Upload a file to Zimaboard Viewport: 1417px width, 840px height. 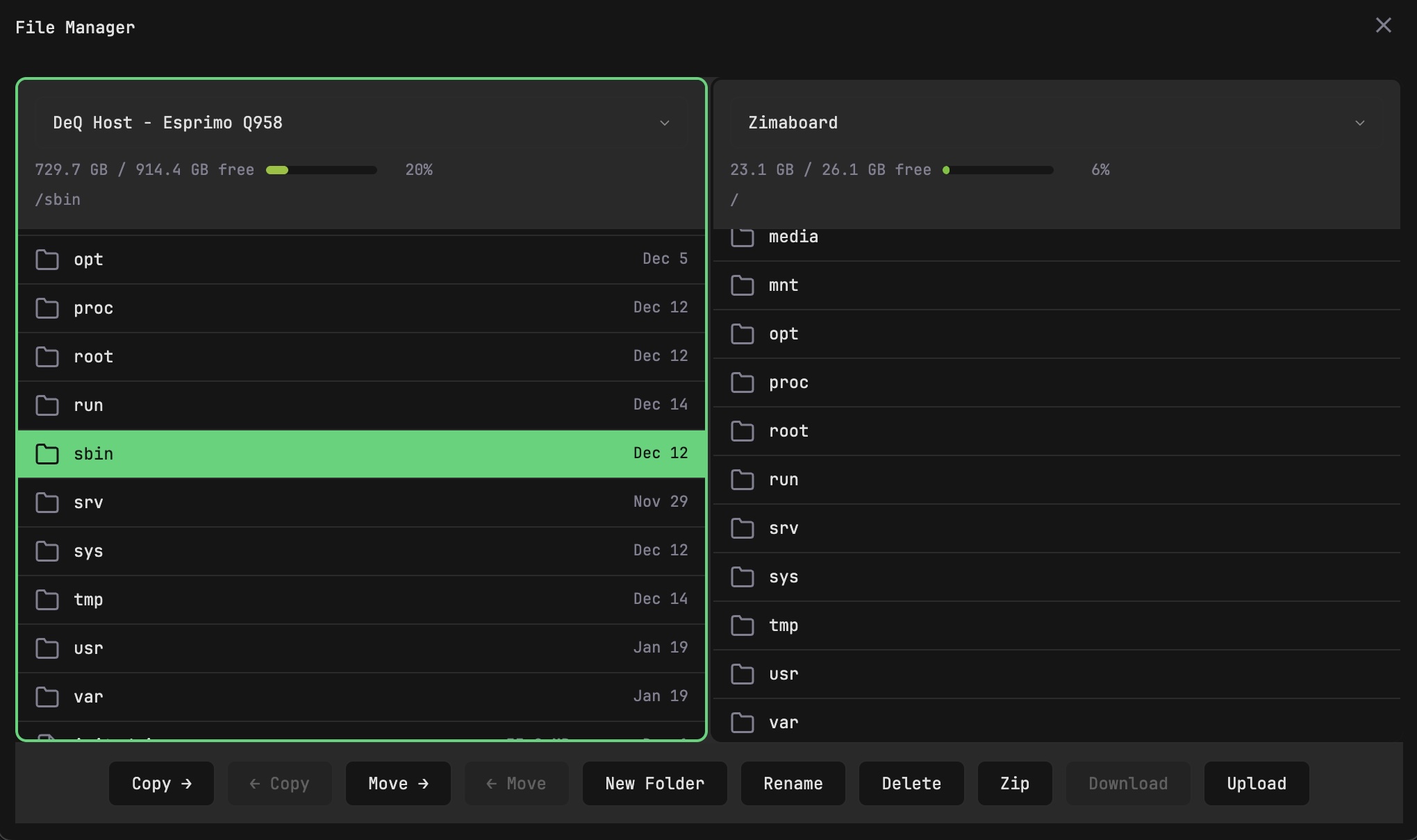[x=1256, y=783]
